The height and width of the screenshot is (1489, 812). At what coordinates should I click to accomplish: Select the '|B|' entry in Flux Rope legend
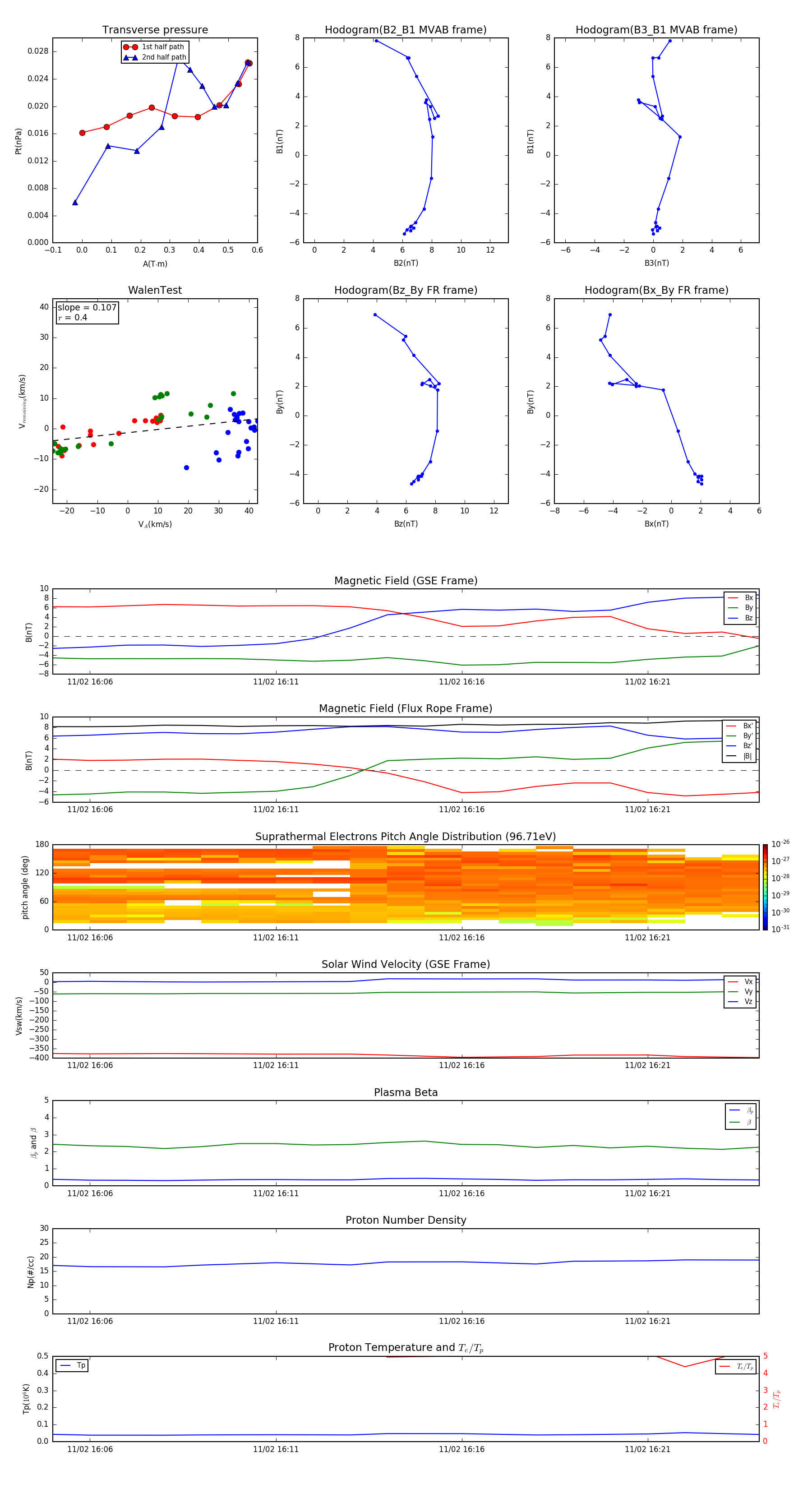pos(739,756)
